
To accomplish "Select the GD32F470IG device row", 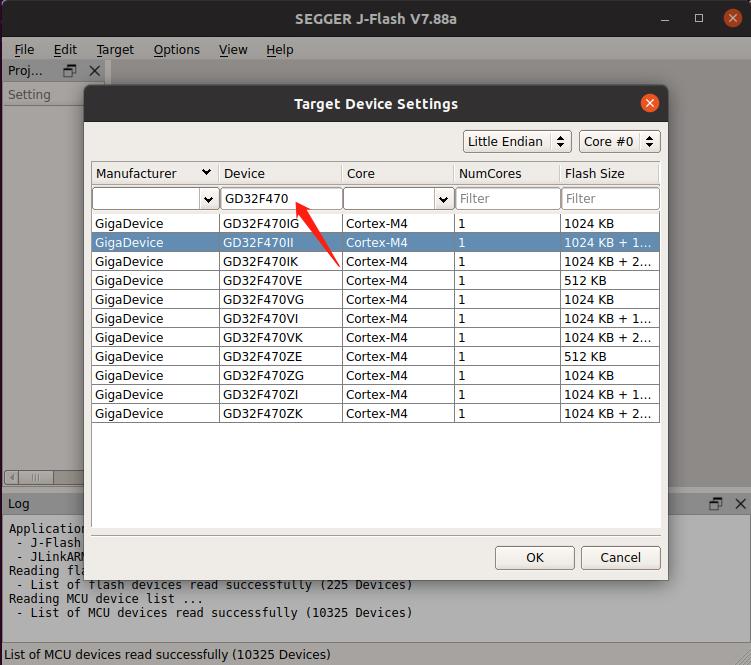I will point(376,223).
